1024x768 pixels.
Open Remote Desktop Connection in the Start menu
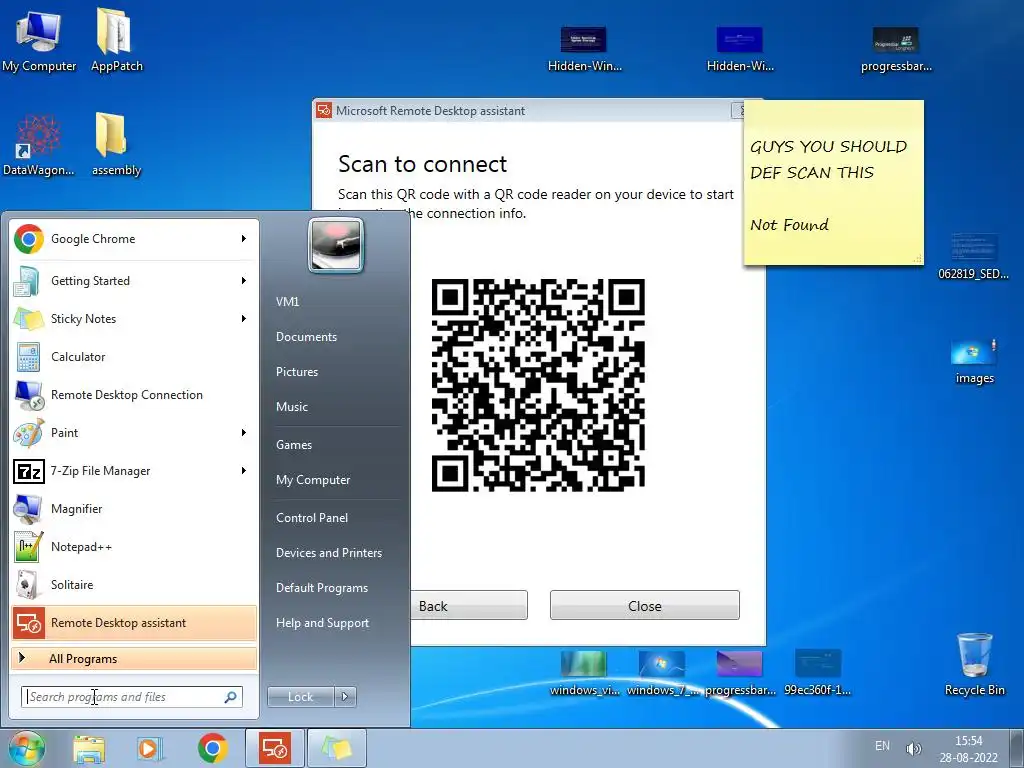(134, 394)
